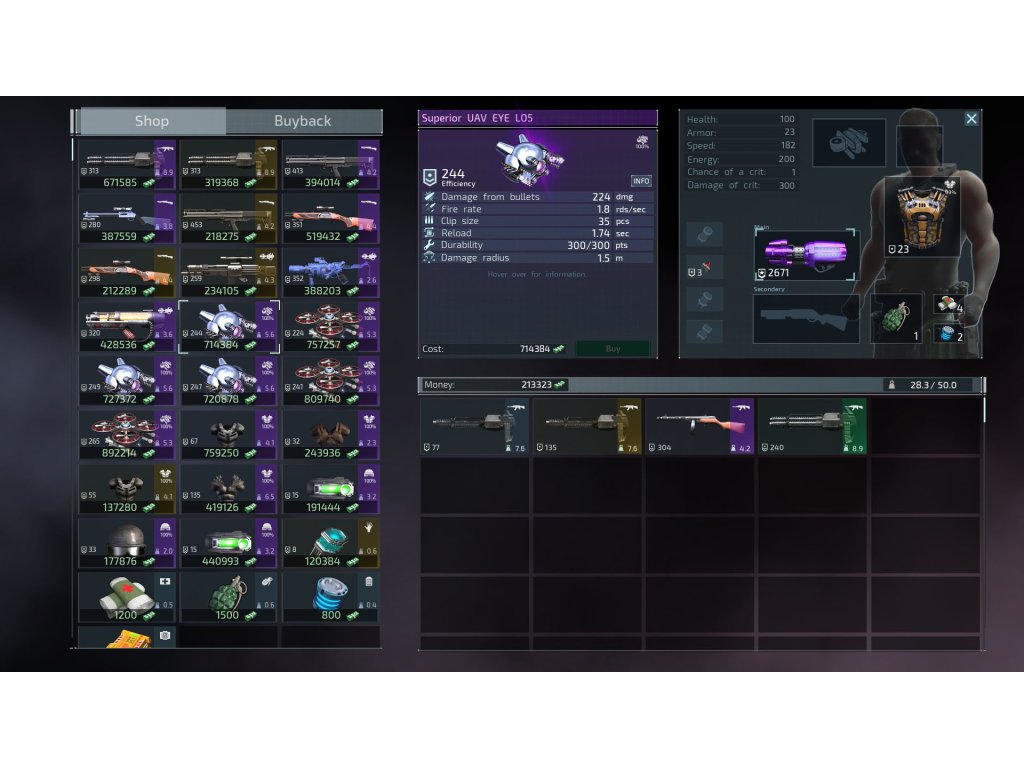Choose the cyan glove item priced 120384
The width and height of the screenshot is (1024, 768).
[330, 543]
